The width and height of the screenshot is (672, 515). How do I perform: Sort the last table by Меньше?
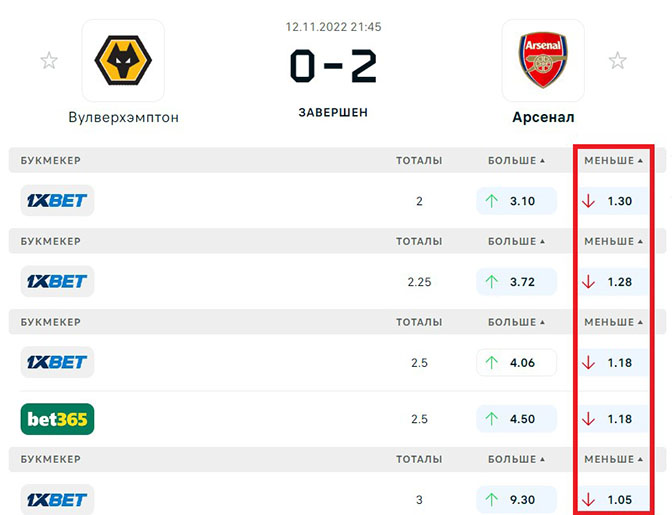click(x=613, y=460)
